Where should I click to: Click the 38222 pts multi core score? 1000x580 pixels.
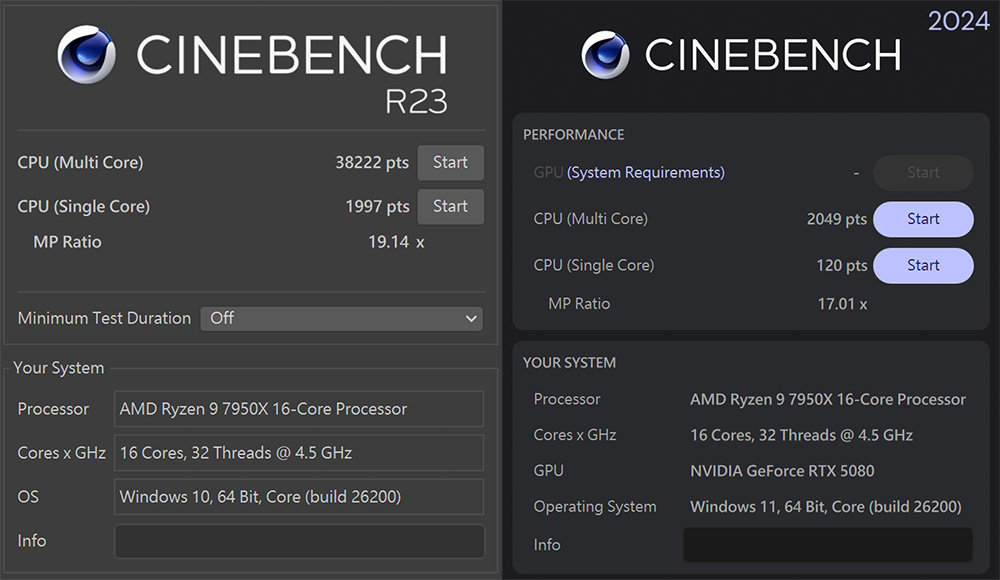372,163
